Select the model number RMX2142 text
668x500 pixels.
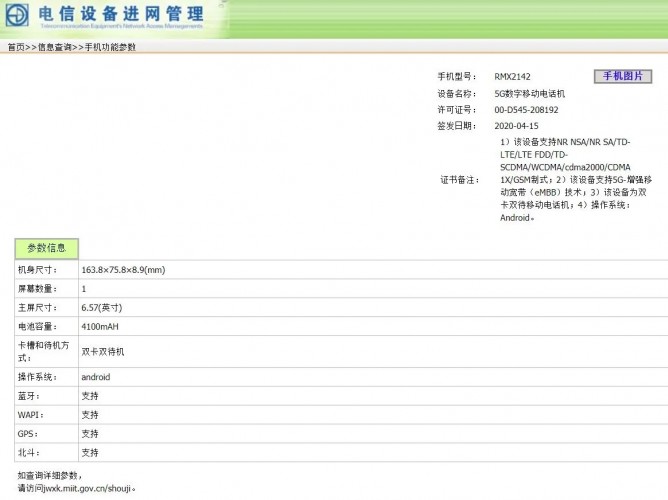[512, 77]
